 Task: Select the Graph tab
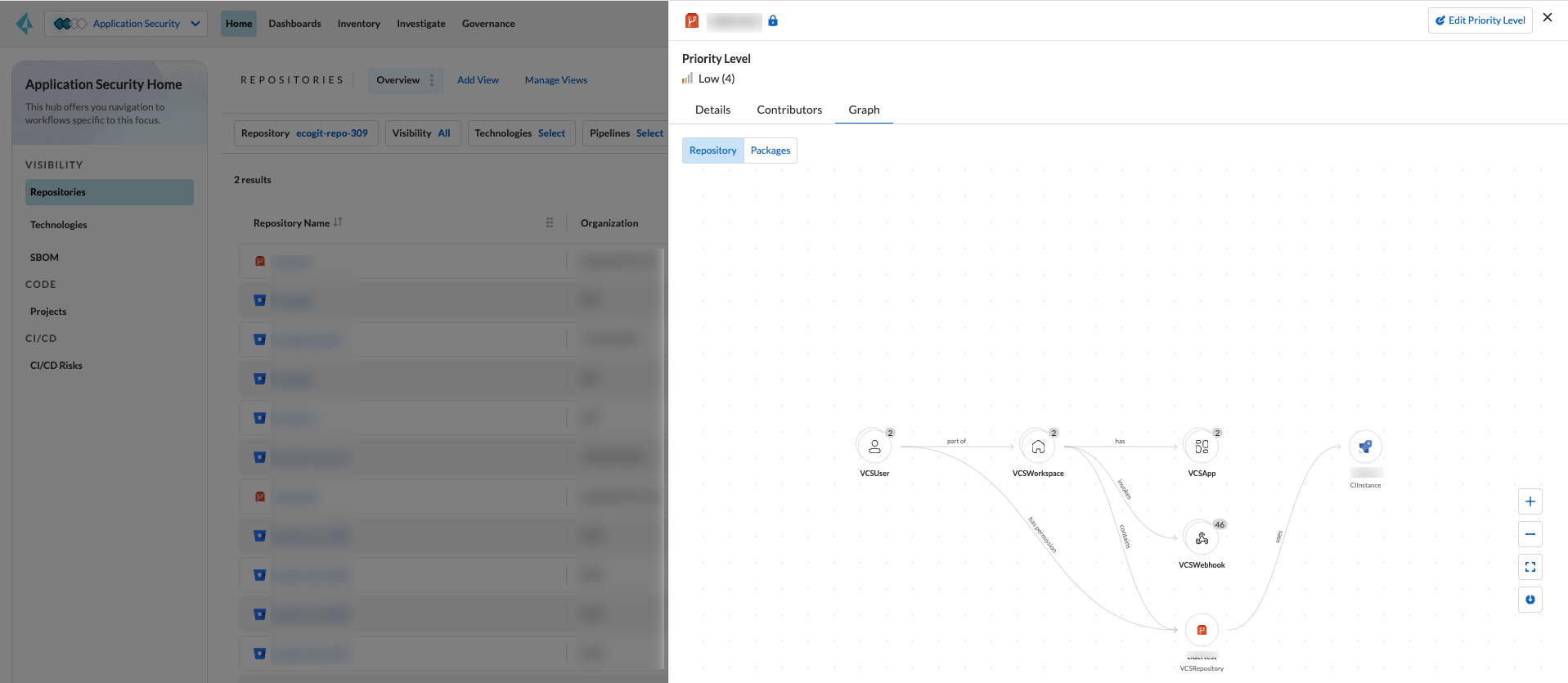(864, 110)
